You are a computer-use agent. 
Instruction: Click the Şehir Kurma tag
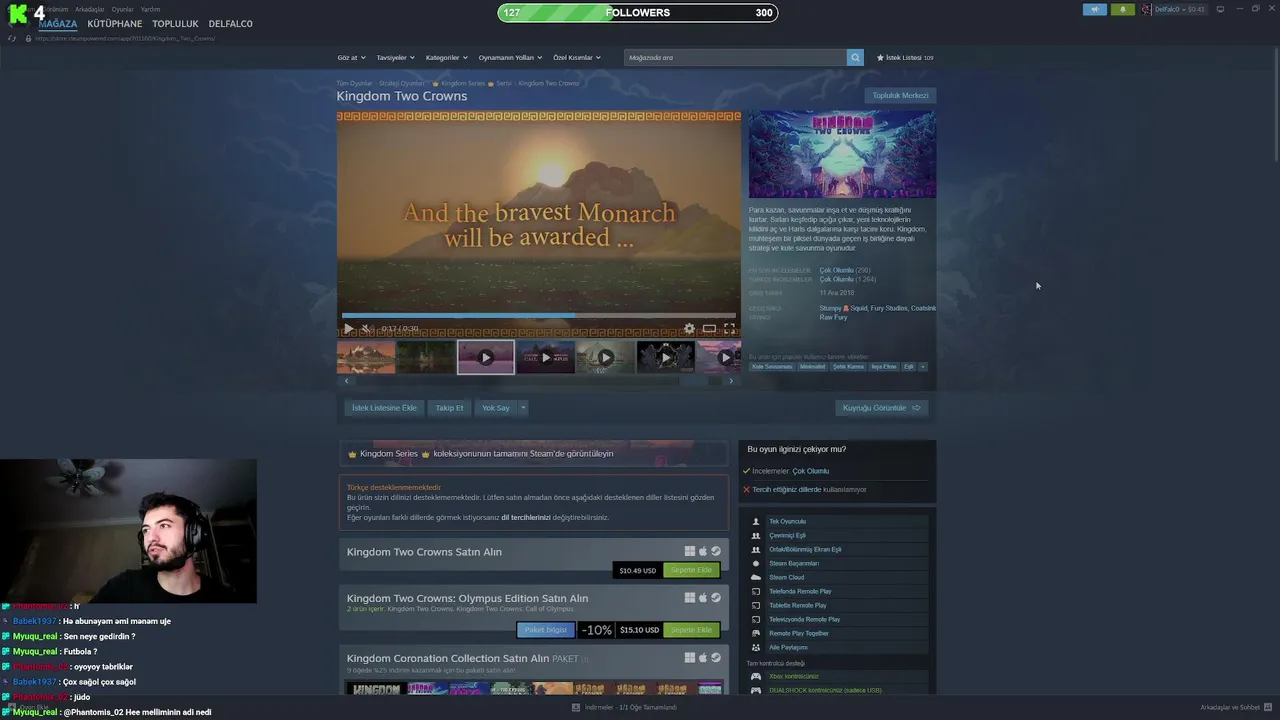click(848, 367)
